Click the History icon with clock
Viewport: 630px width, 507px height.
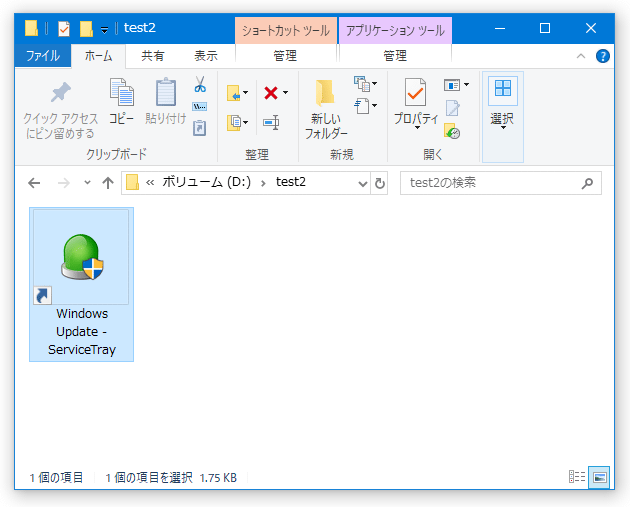coord(452,131)
